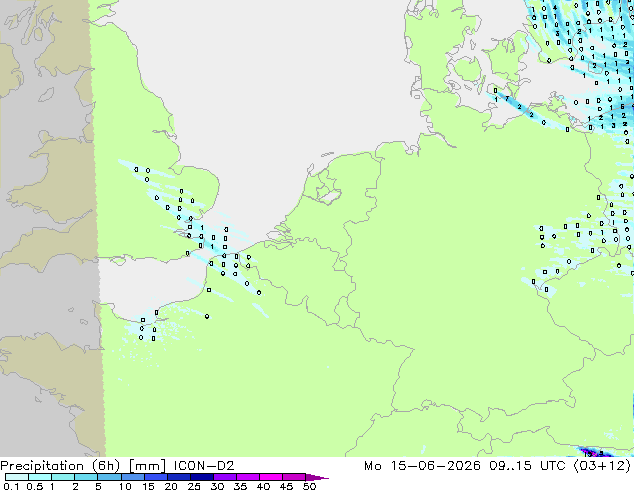Click the medium blue 15-20 mm swatch

point(156,477)
